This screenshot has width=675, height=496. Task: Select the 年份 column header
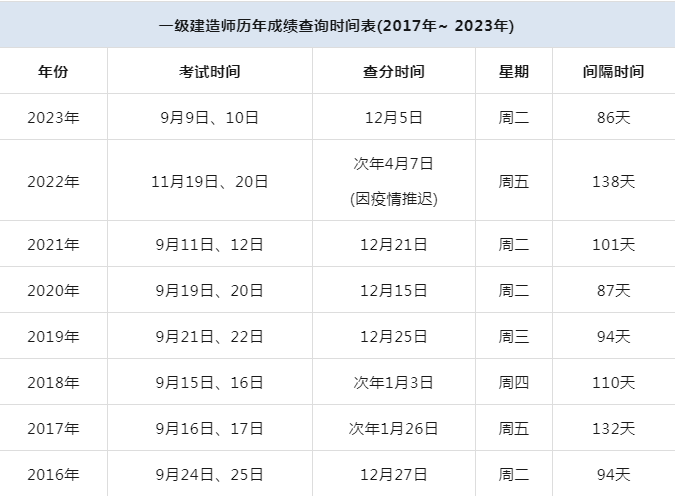tap(54, 72)
